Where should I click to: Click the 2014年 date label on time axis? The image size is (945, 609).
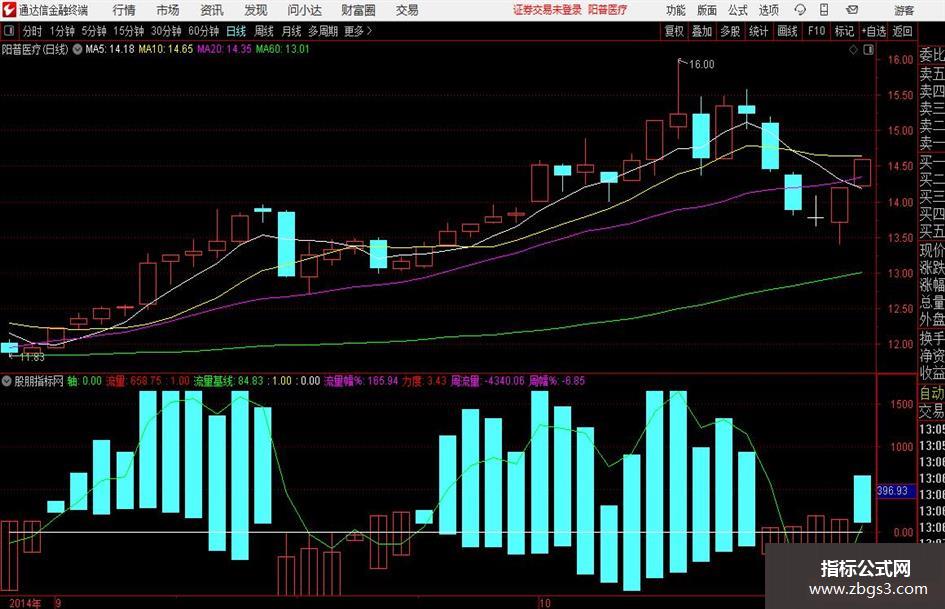(x=25, y=603)
